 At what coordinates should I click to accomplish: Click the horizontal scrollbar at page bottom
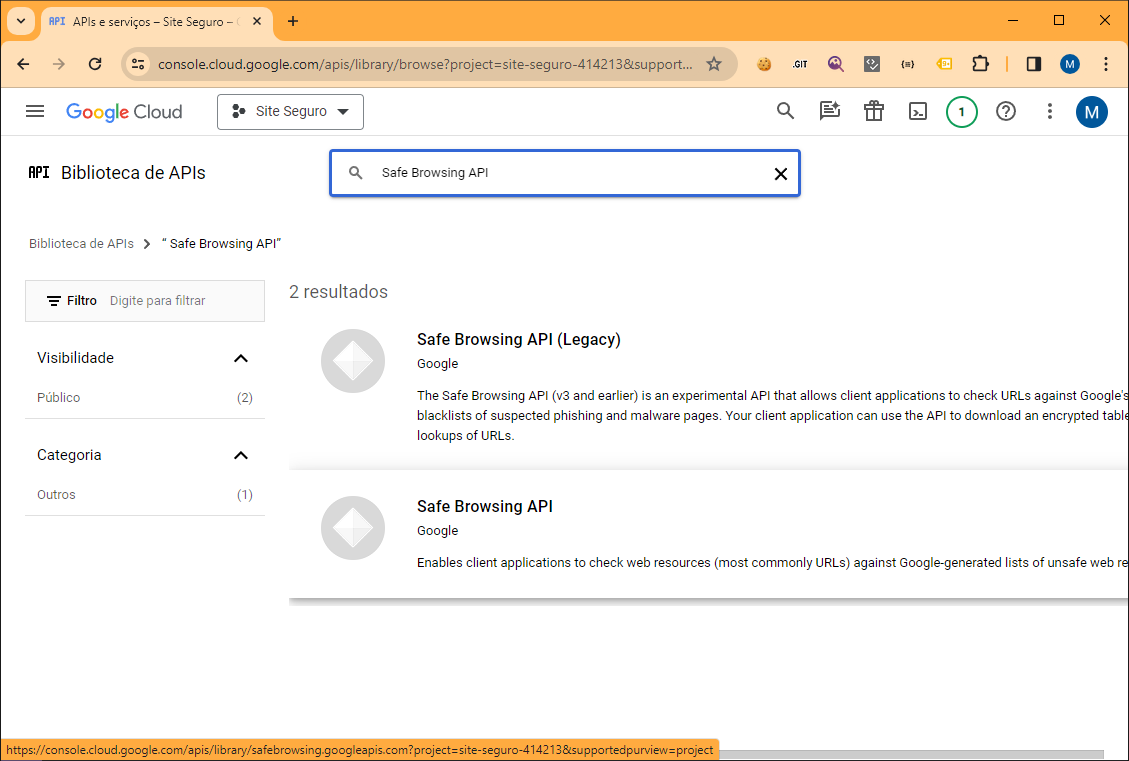click(911, 754)
